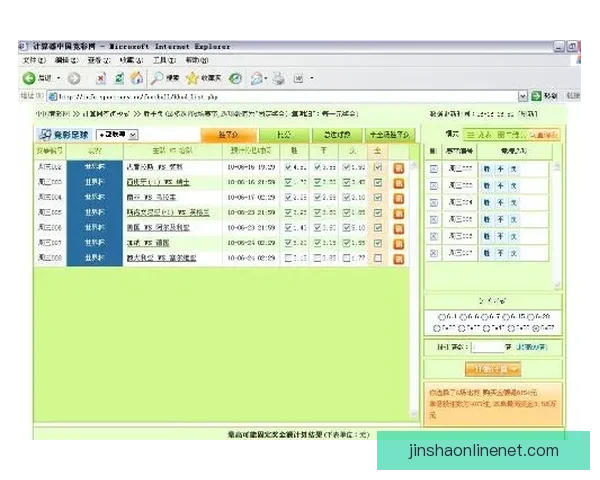Image resolution: width=600 pixels, height=480 pixels.
Task: Open the 编辑 (Edit) menu
Action: [67, 60]
